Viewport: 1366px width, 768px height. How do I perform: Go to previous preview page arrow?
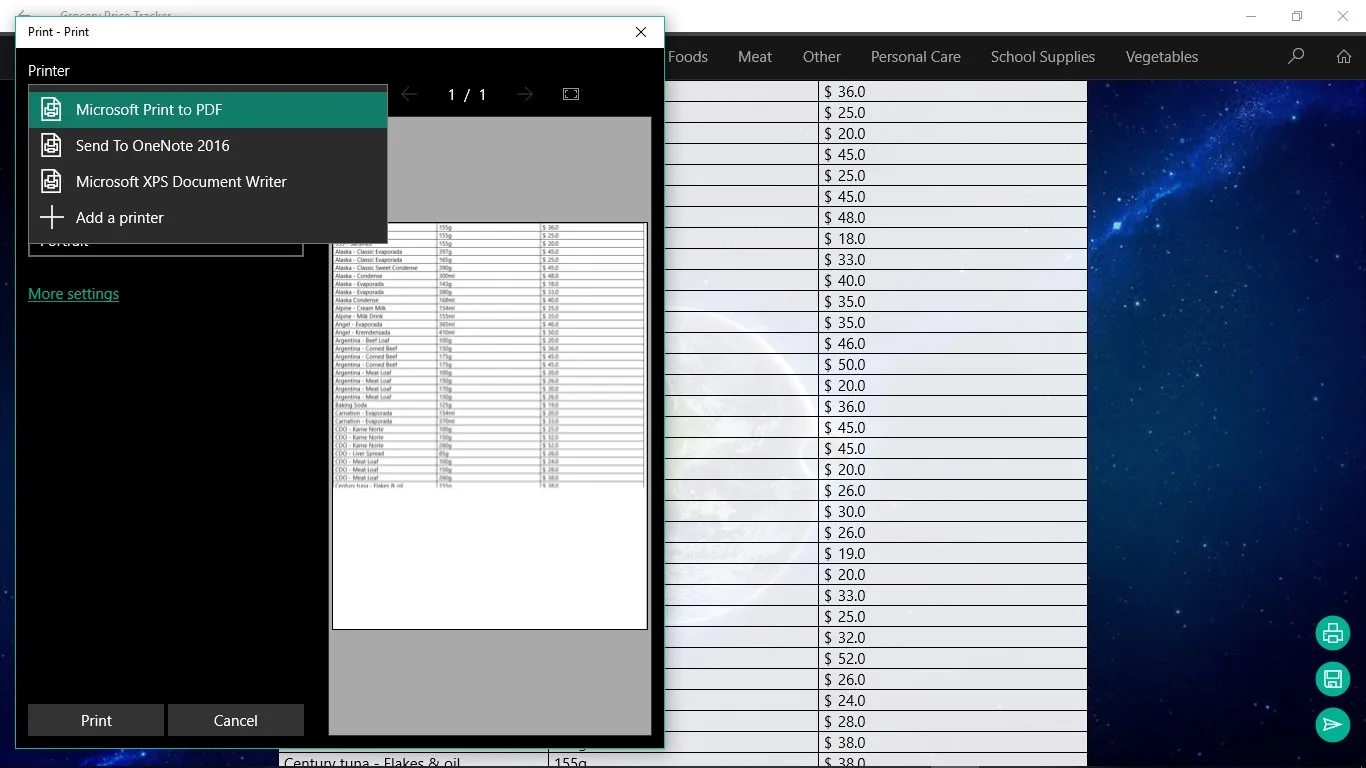[408, 94]
